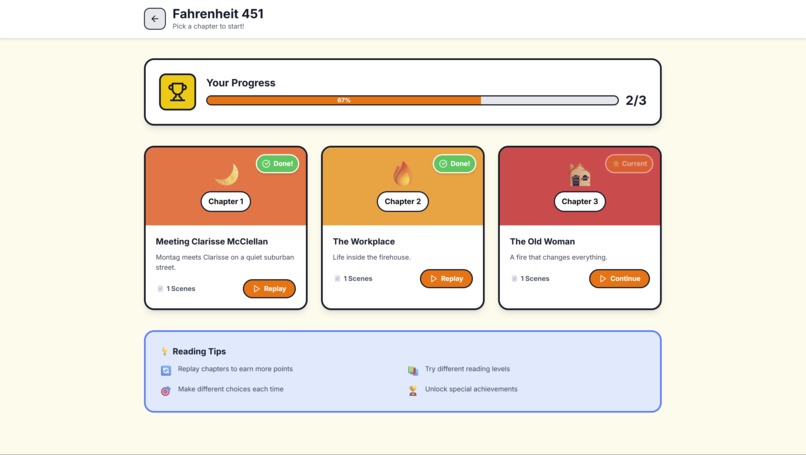Click The Old Woman chapter title
Viewport: 806px width, 455px height.
[x=542, y=241]
